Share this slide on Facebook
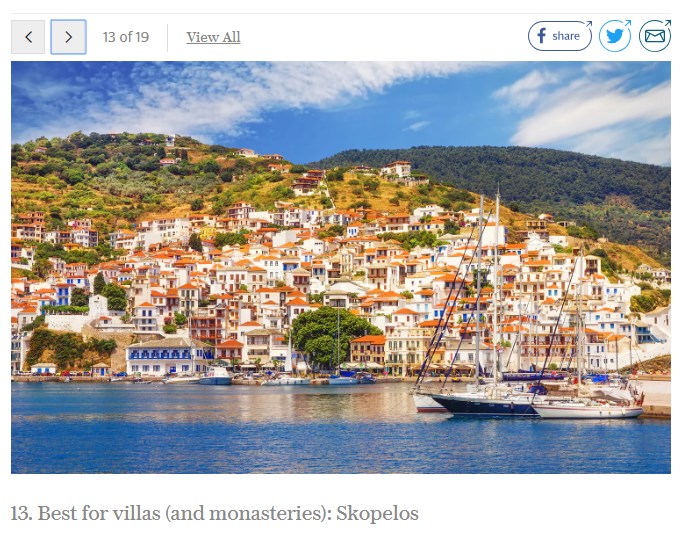680x538 pixels. coord(559,36)
